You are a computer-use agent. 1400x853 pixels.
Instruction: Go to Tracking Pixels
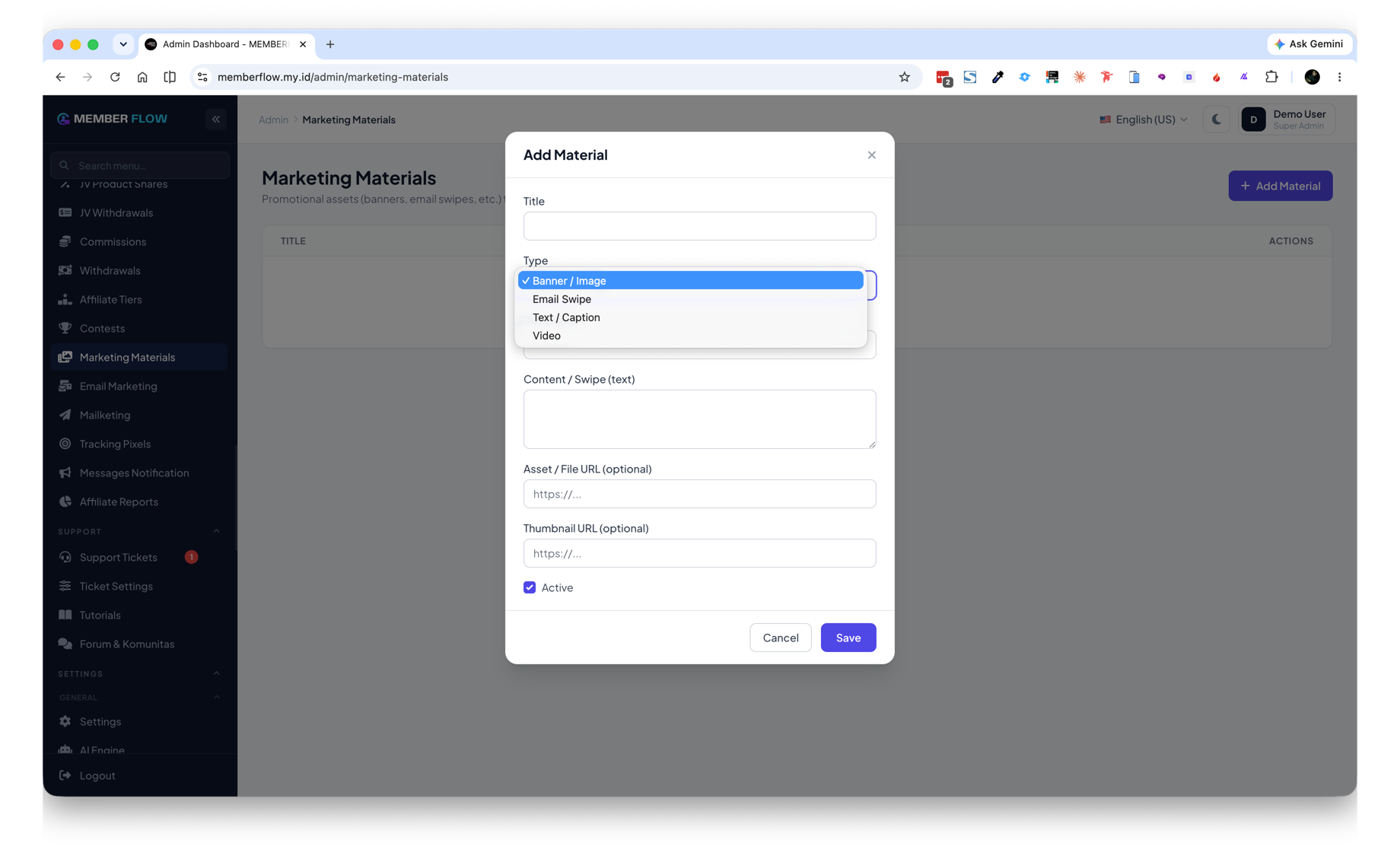[138, 444]
